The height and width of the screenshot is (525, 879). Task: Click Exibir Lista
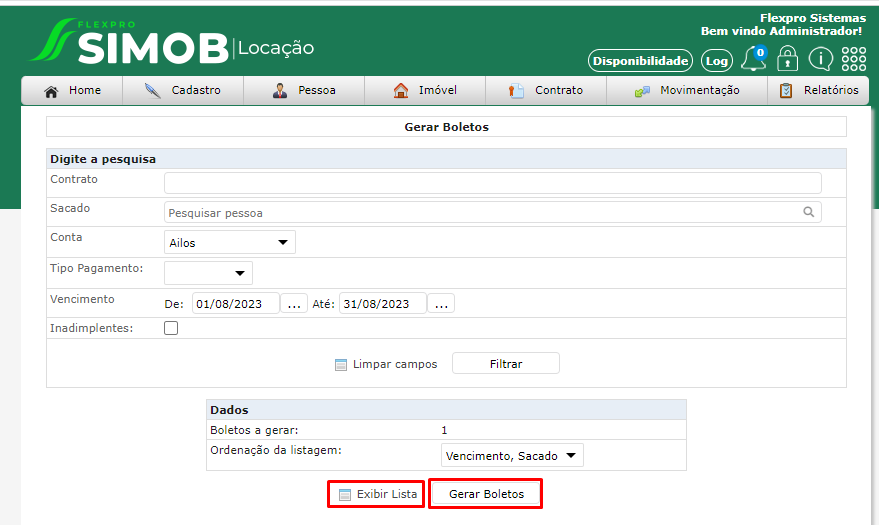(377, 494)
